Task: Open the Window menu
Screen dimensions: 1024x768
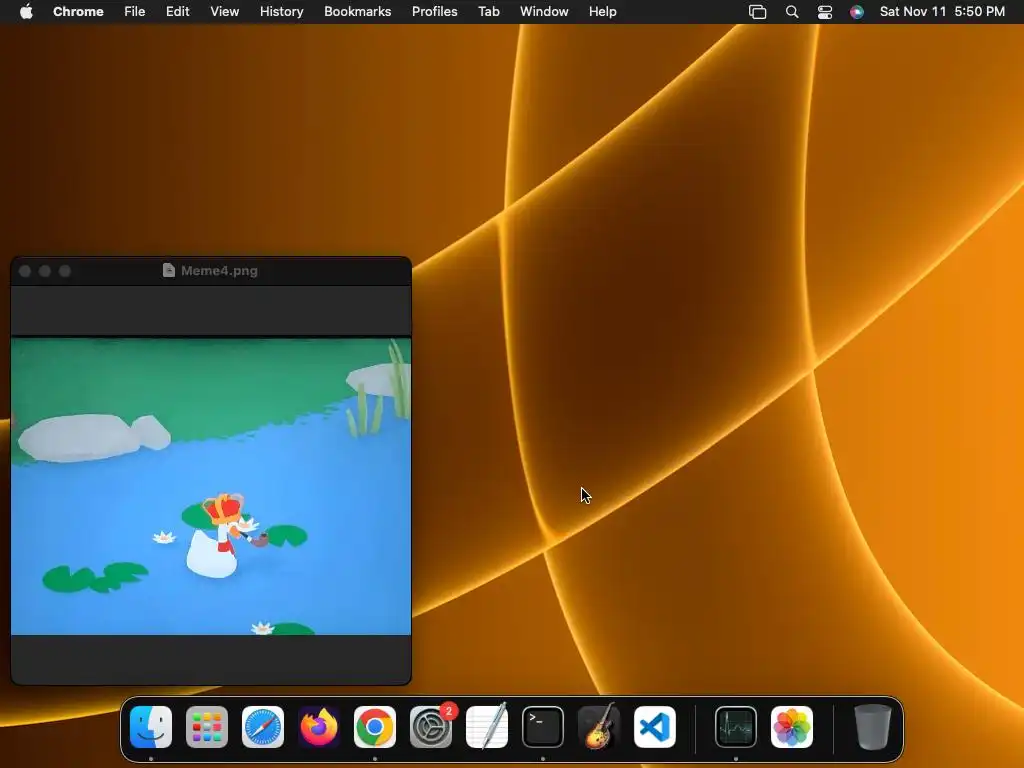Action: click(544, 12)
